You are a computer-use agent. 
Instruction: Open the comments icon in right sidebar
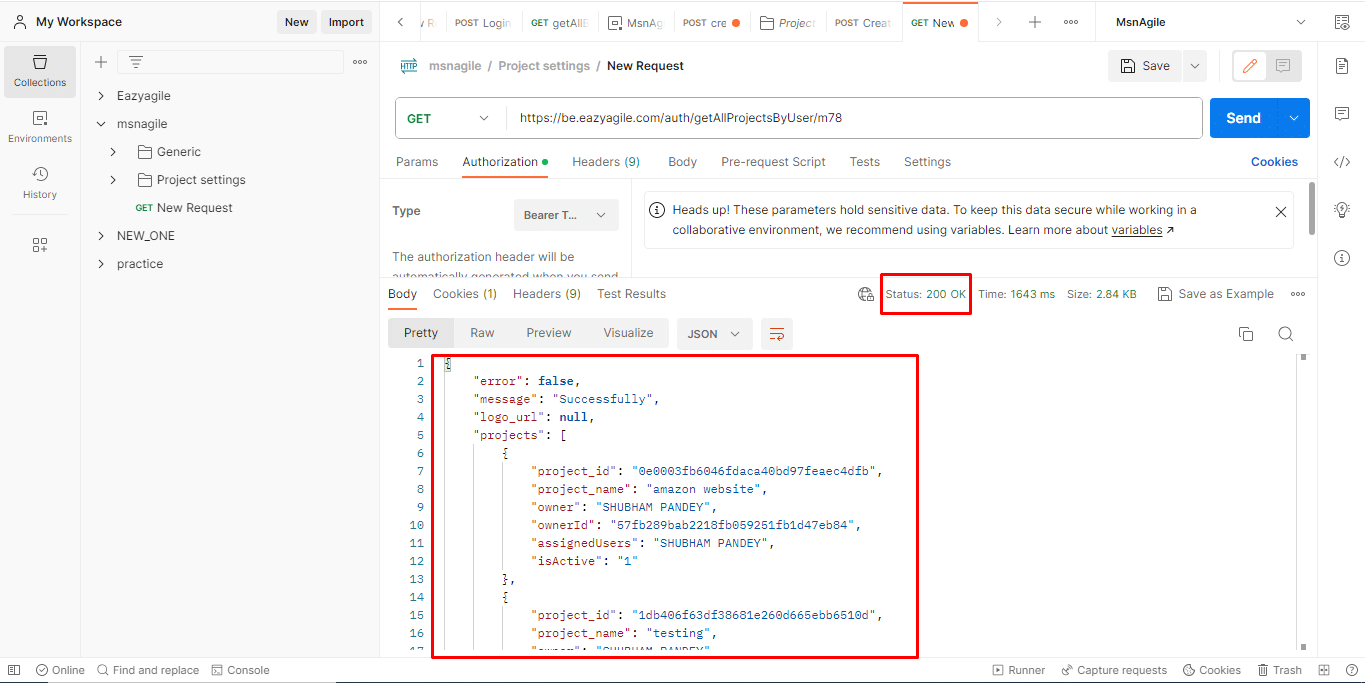coord(1342,114)
